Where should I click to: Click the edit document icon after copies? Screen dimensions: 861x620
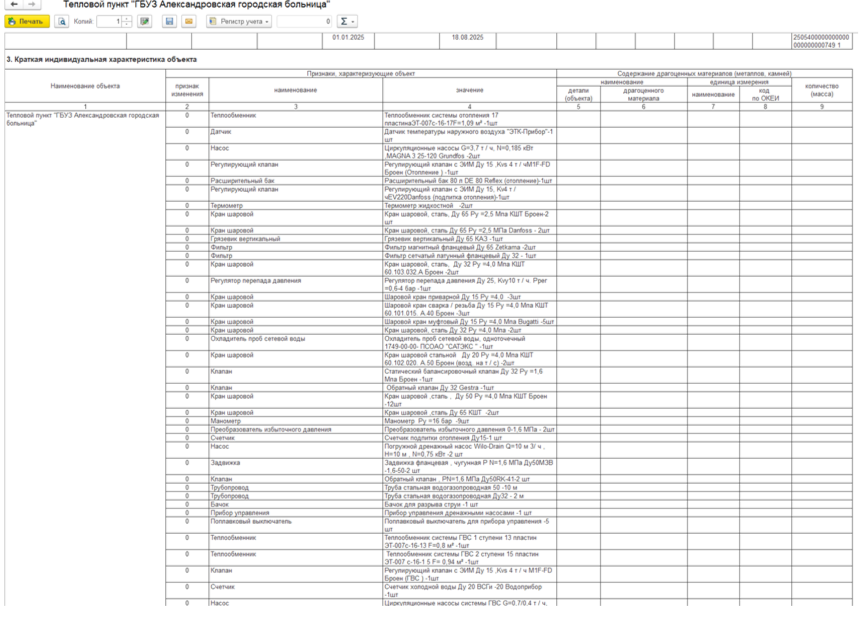(x=144, y=21)
